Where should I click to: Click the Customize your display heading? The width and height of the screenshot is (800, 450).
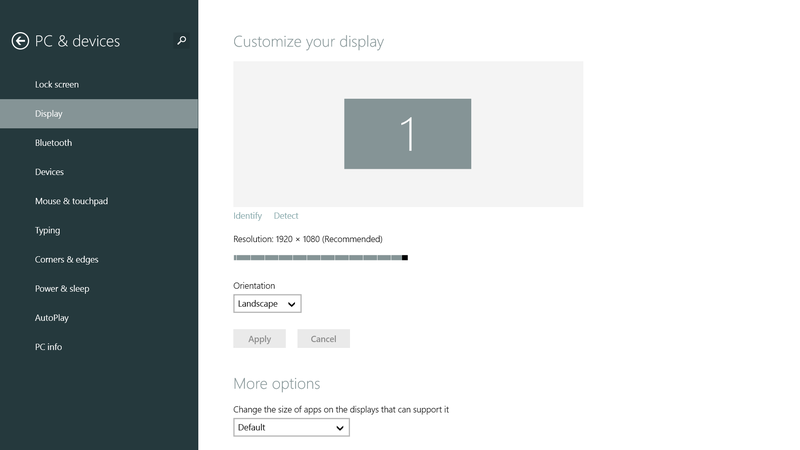[308, 42]
